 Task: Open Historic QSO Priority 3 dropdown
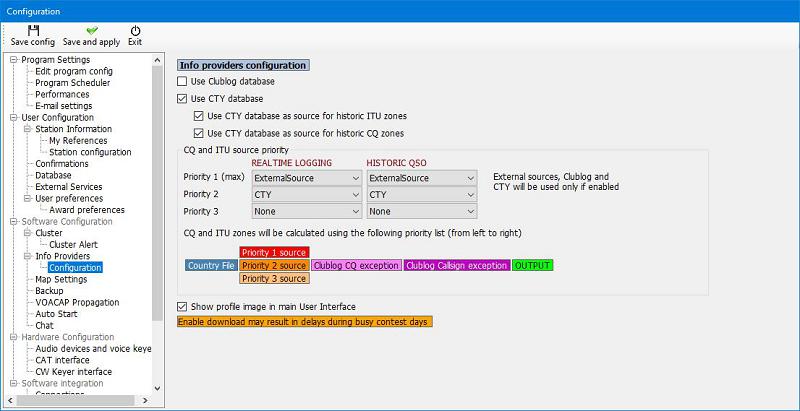422,211
